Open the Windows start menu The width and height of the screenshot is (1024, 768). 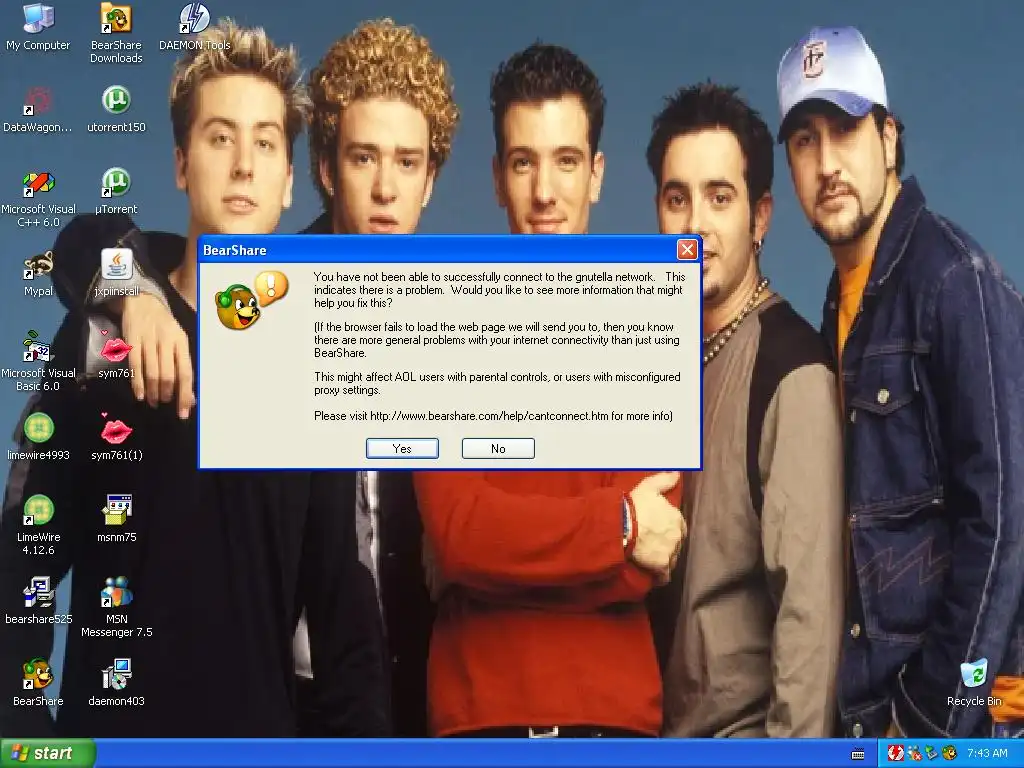pos(48,753)
